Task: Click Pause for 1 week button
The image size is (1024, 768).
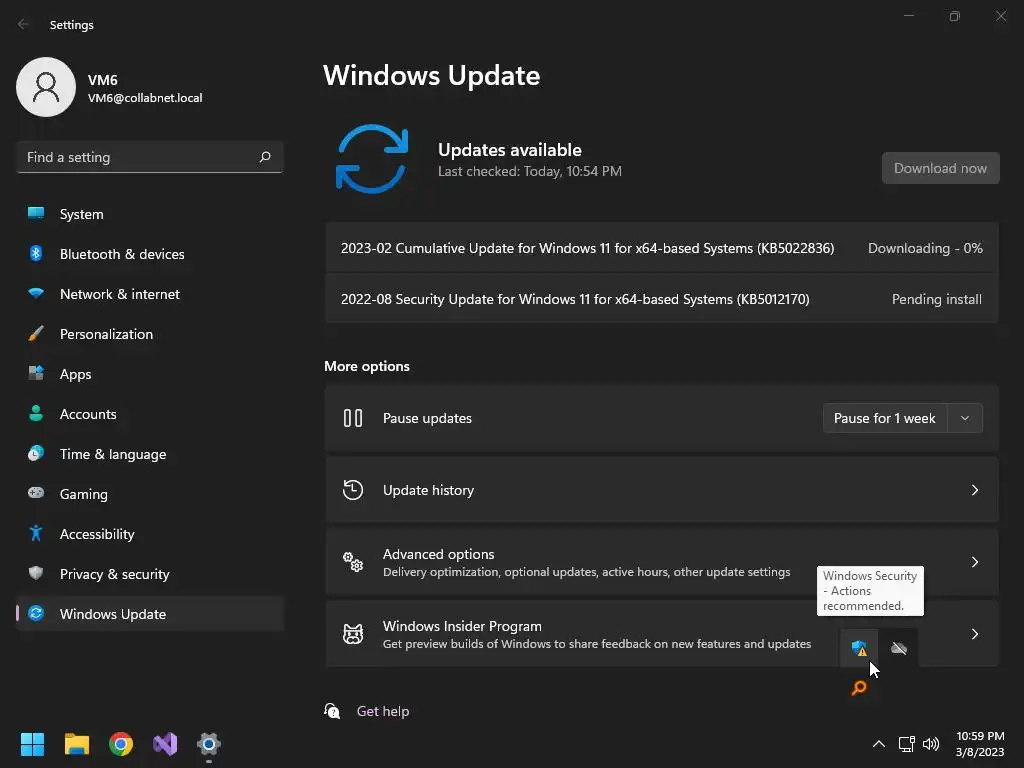Action: click(x=884, y=418)
